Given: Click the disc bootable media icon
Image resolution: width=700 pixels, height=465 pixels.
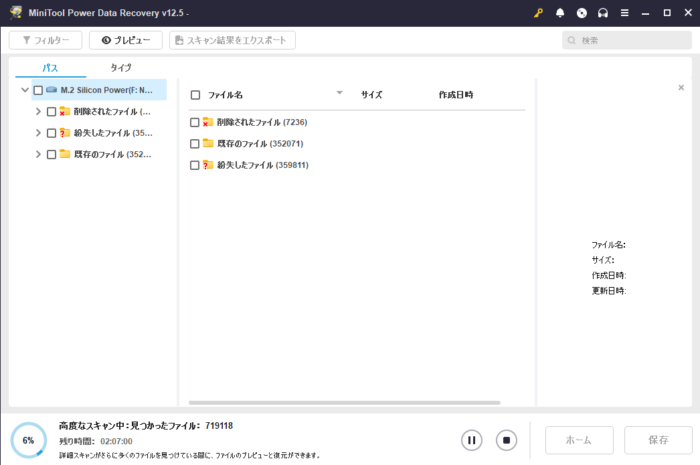Looking at the screenshot, I should coord(582,13).
